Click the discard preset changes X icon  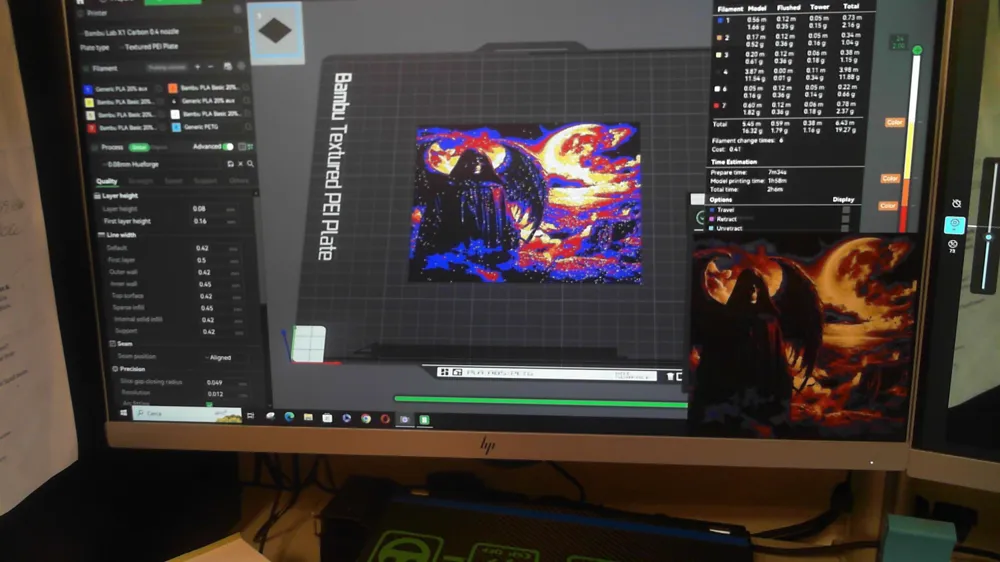(x=240, y=164)
